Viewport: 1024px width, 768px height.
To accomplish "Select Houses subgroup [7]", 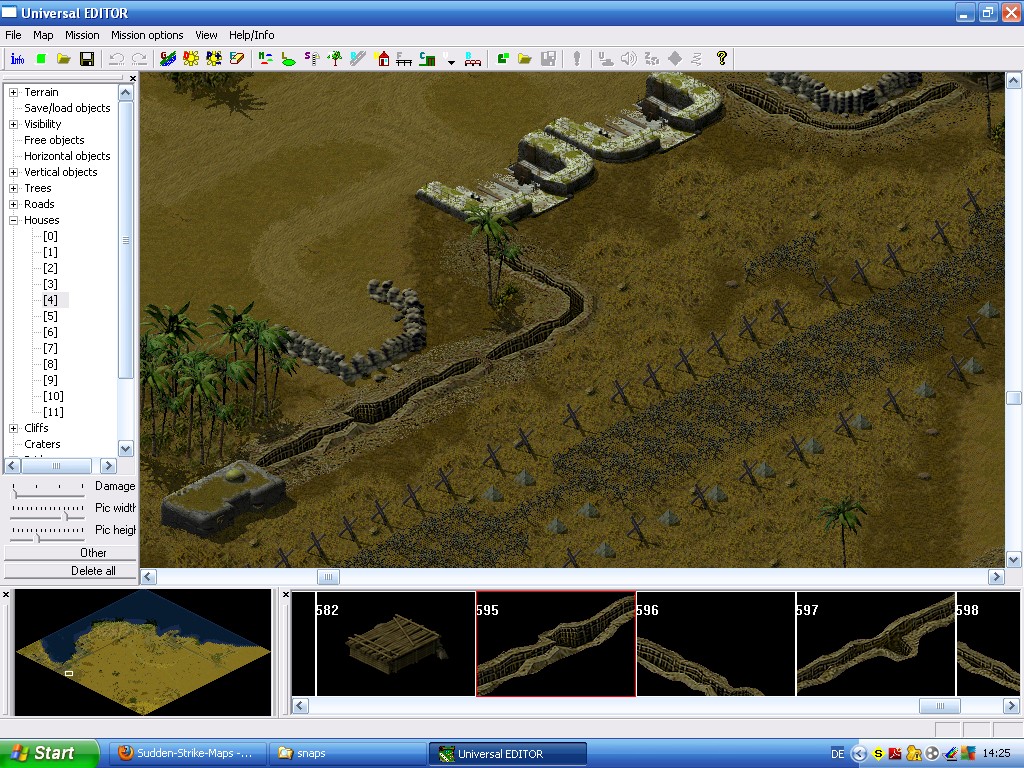I will 50,348.
